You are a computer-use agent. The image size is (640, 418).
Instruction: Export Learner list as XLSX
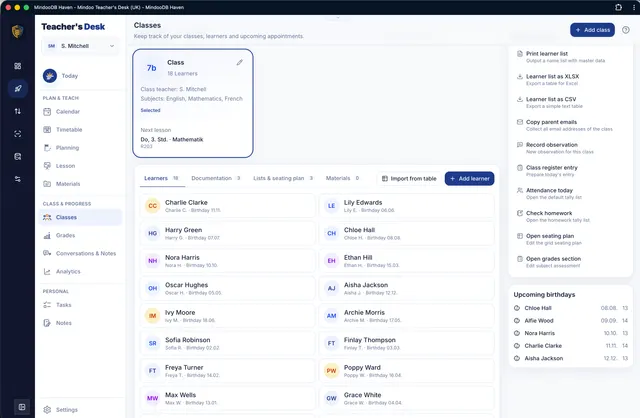pyautogui.click(x=570, y=80)
